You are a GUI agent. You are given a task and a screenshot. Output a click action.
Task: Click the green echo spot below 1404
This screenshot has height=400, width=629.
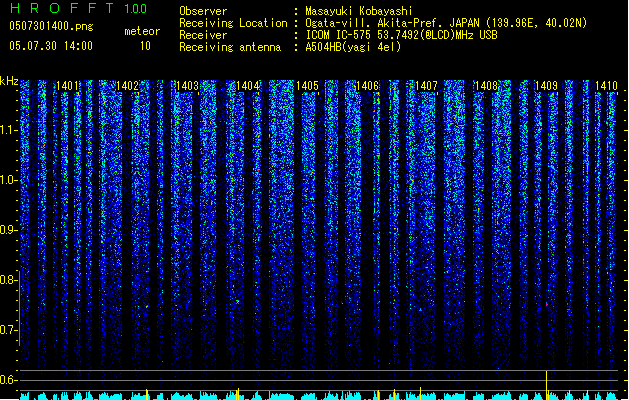(x=237, y=301)
